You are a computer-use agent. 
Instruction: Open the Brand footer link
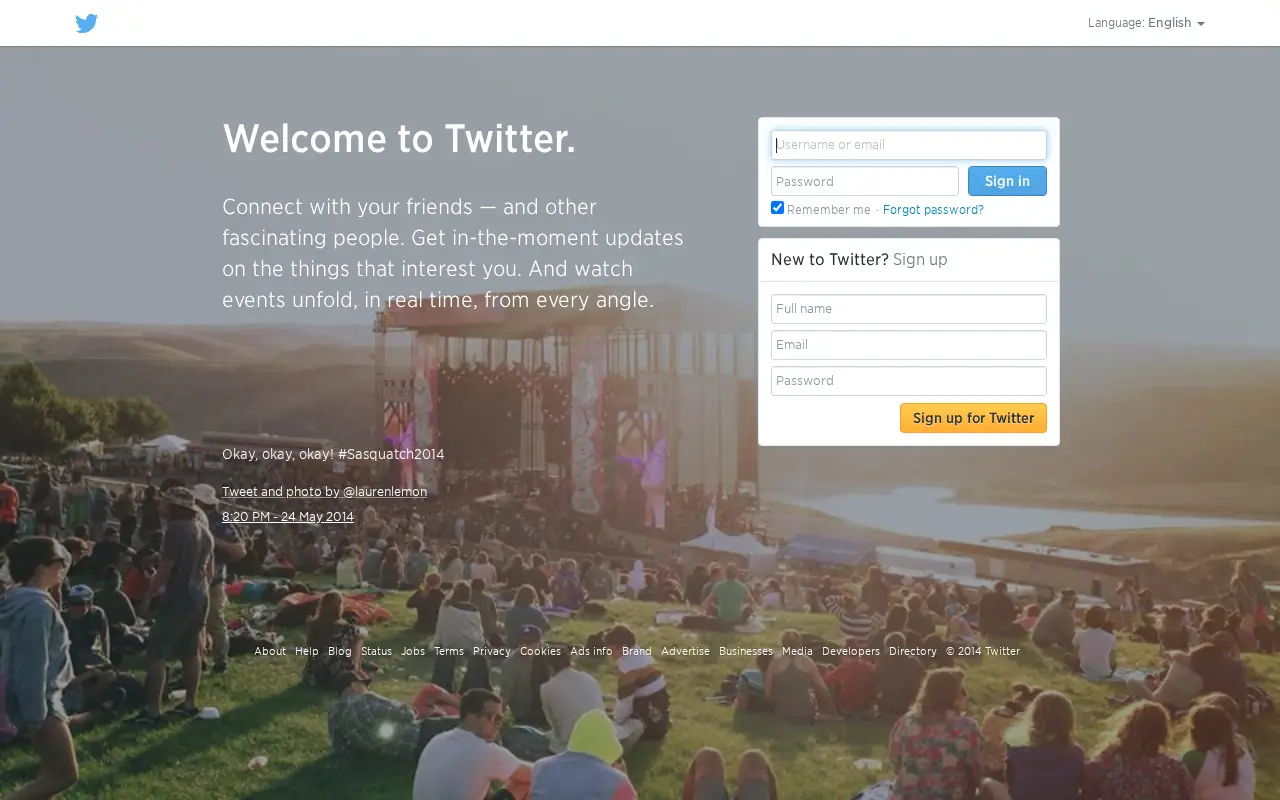click(637, 651)
